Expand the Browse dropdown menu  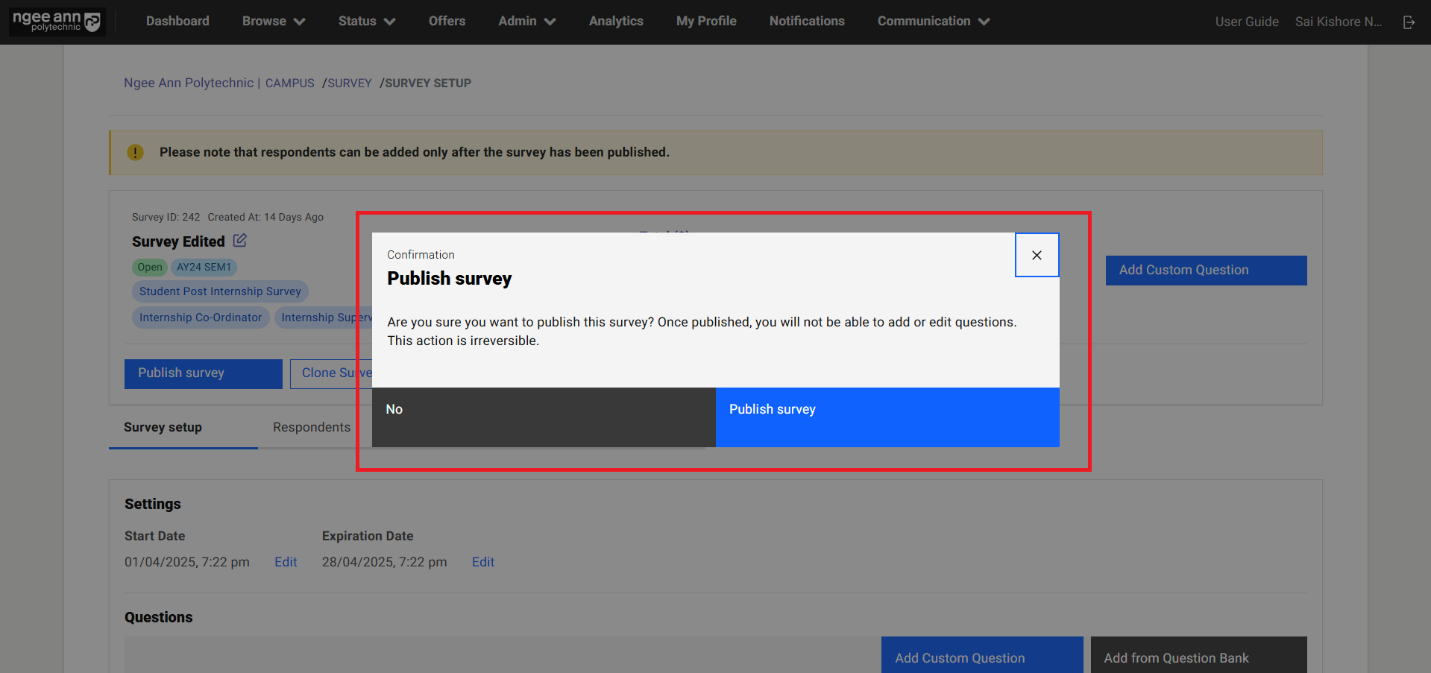[x=273, y=21]
